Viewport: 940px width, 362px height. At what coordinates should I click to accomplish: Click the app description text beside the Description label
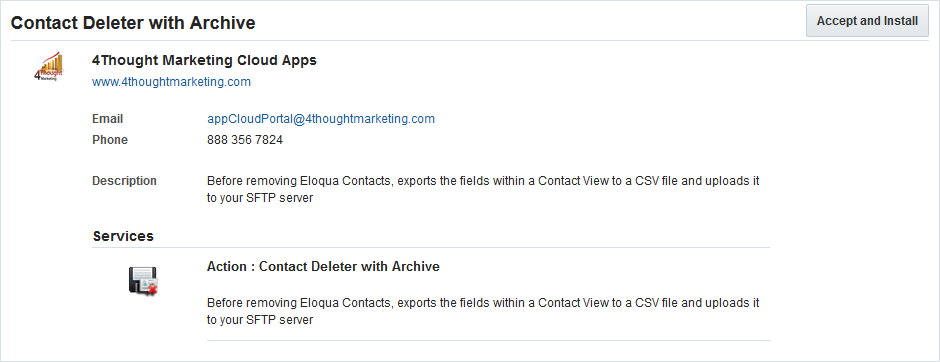coord(483,189)
